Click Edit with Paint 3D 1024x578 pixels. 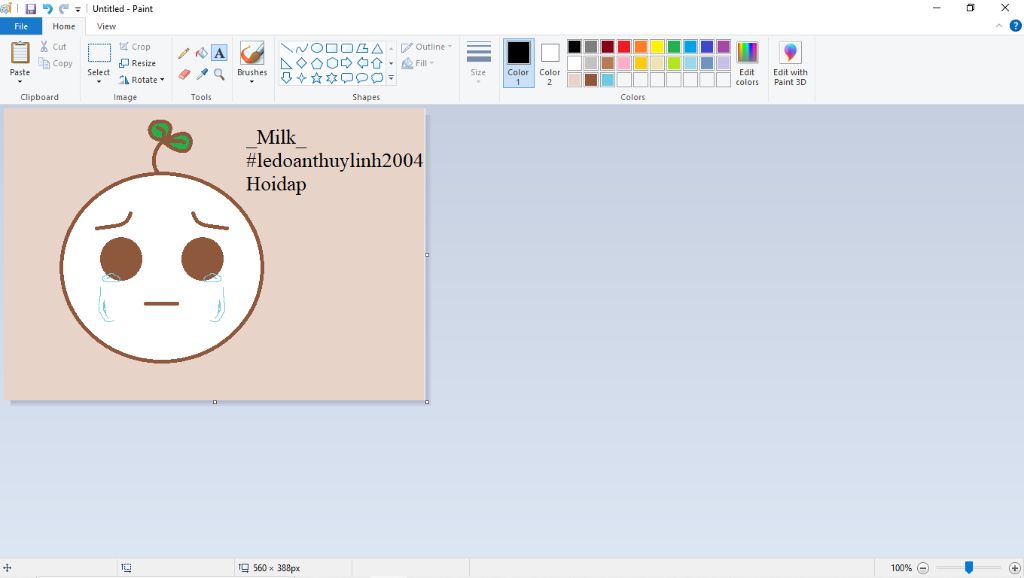(790, 63)
